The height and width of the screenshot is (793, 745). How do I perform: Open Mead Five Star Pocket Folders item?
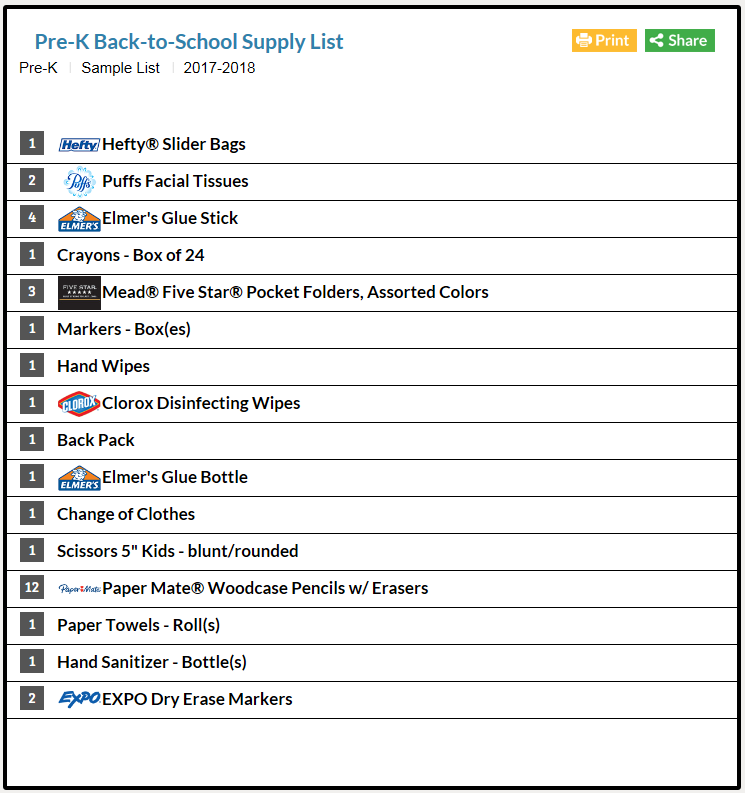coord(295,292)
